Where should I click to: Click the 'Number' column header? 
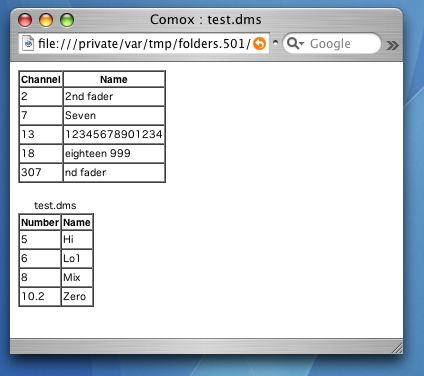point(40,223)
